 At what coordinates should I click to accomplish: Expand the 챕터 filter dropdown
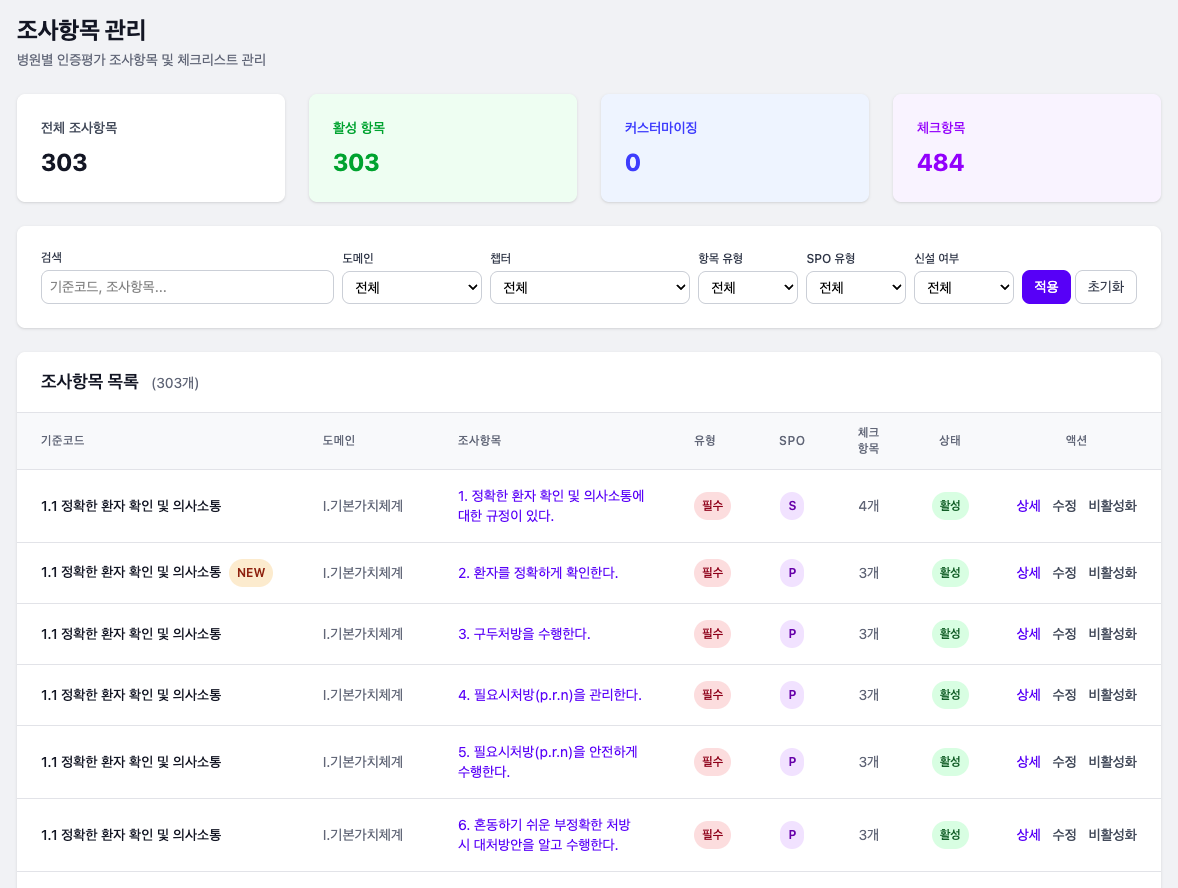click(x=589, y=288)
